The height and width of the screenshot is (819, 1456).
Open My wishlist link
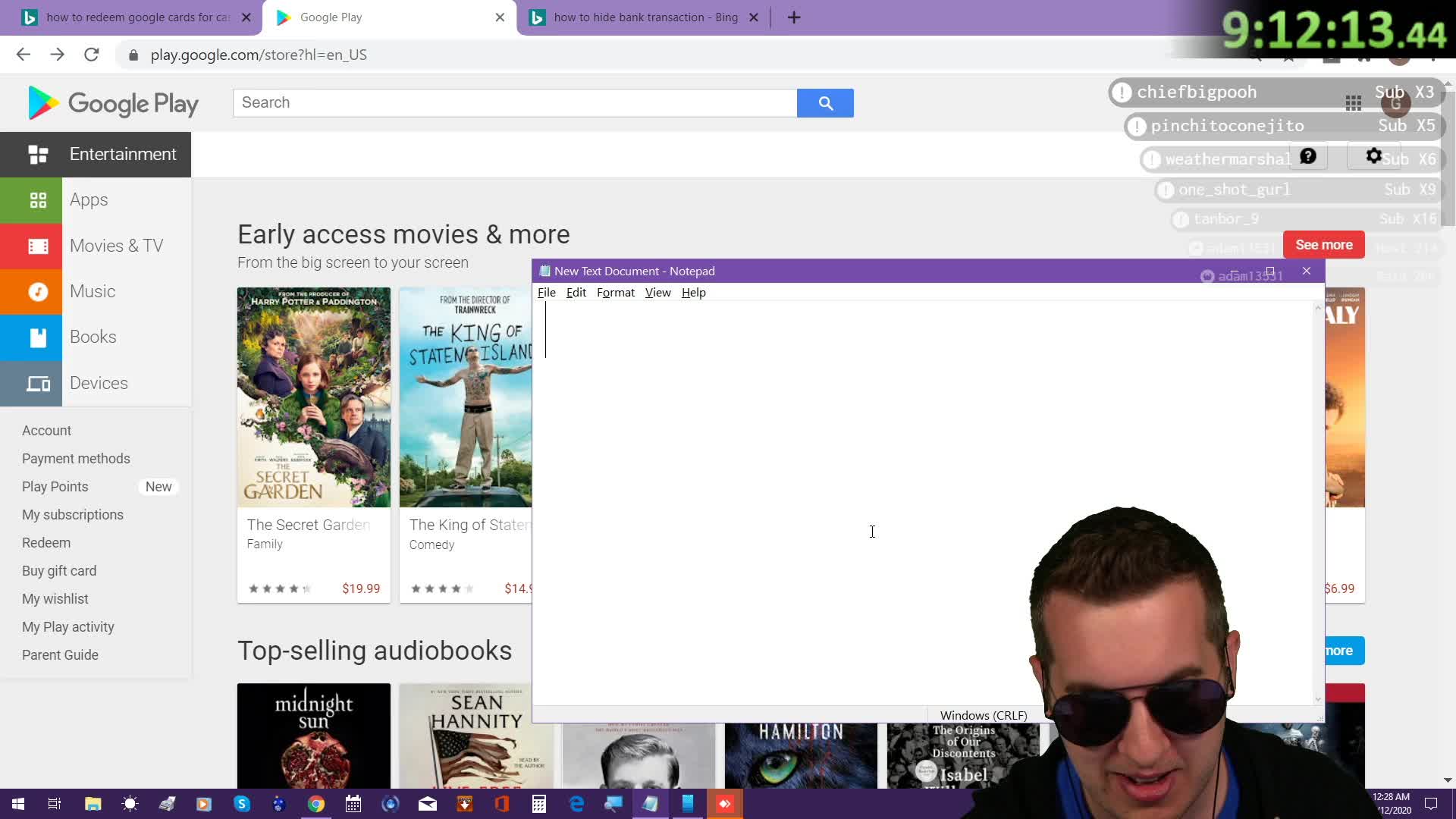(x=55, y=599)
